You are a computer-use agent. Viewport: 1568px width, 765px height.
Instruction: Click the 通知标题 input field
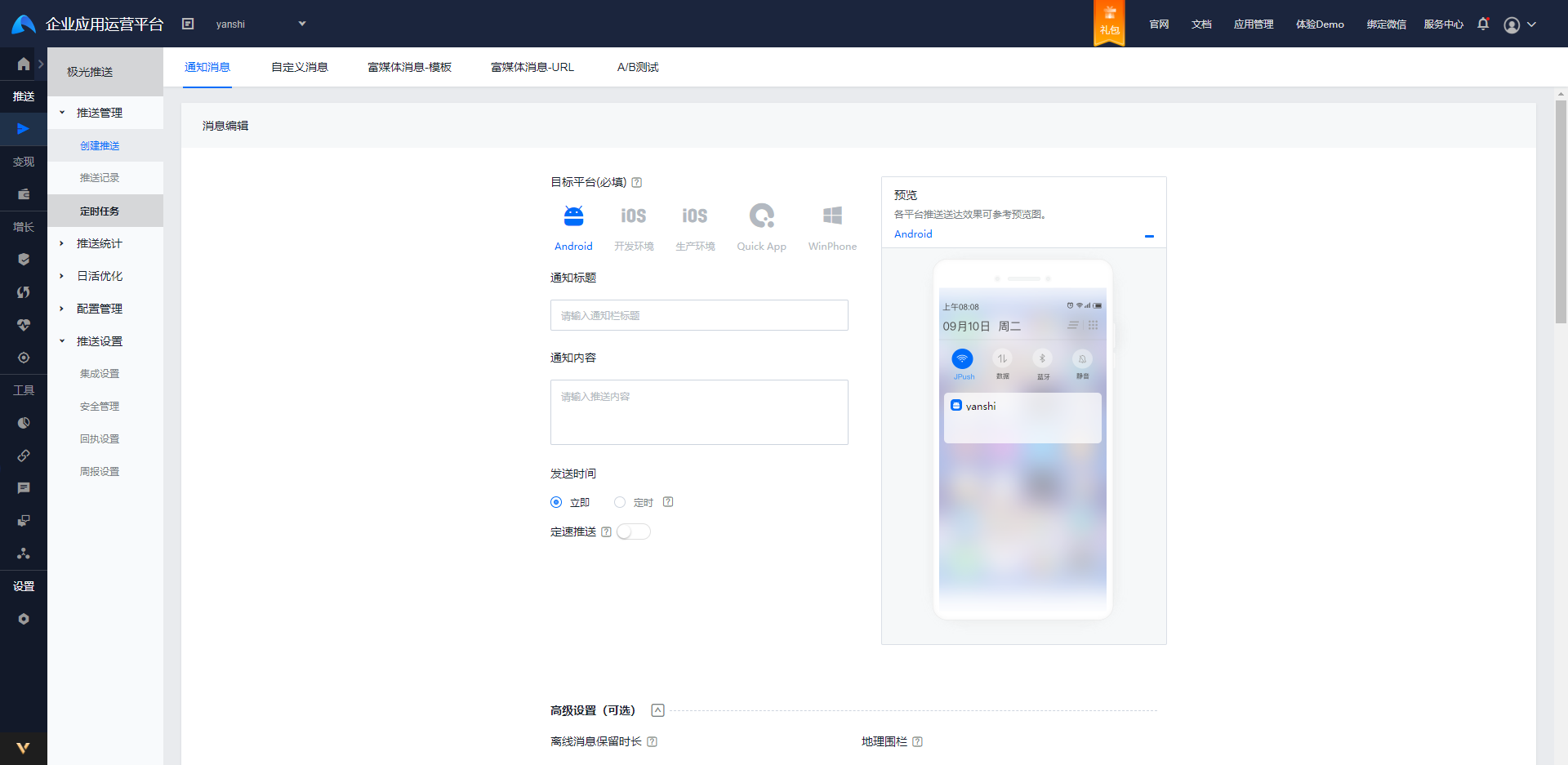click(x=699, y=315)
